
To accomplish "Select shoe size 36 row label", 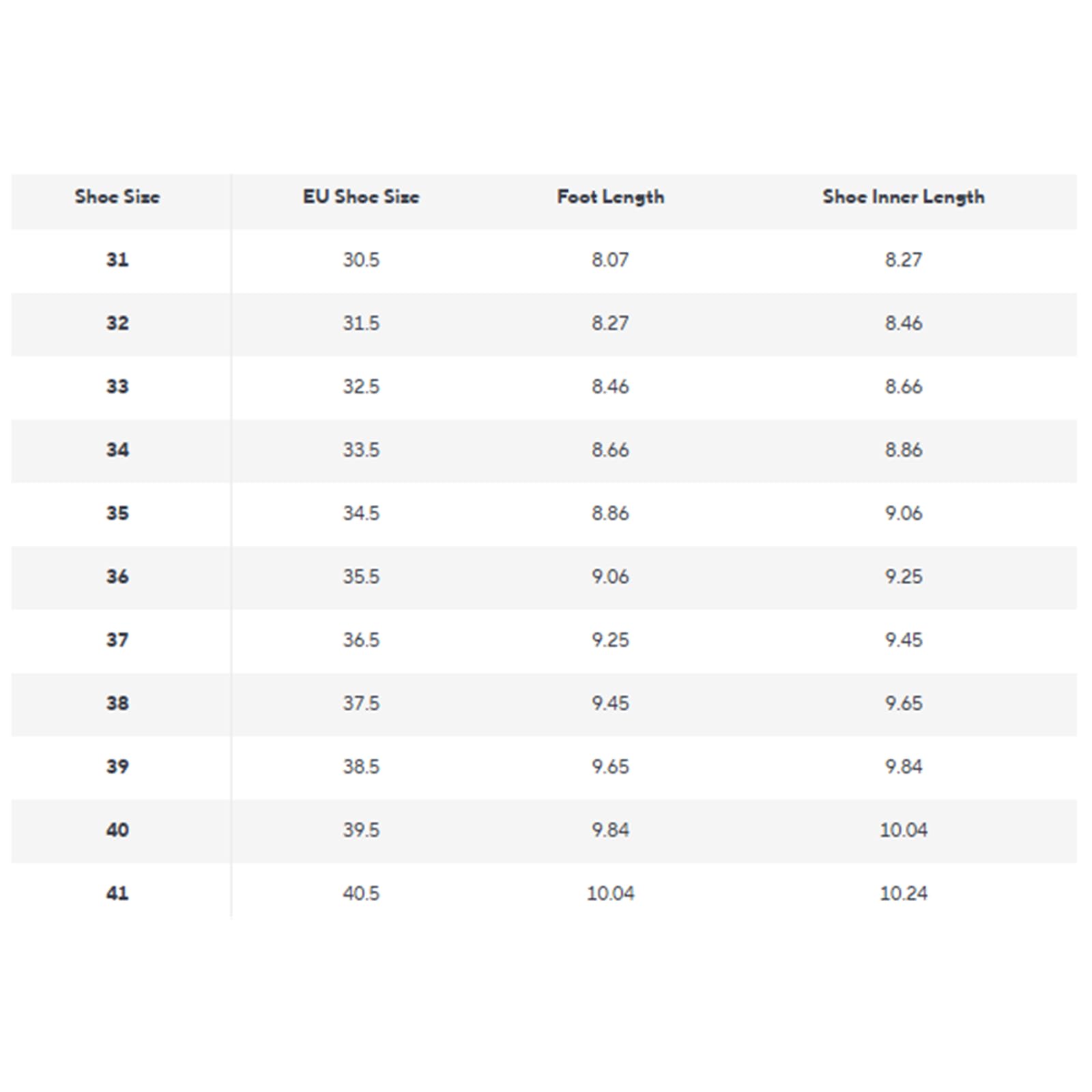I will [117, 576].
